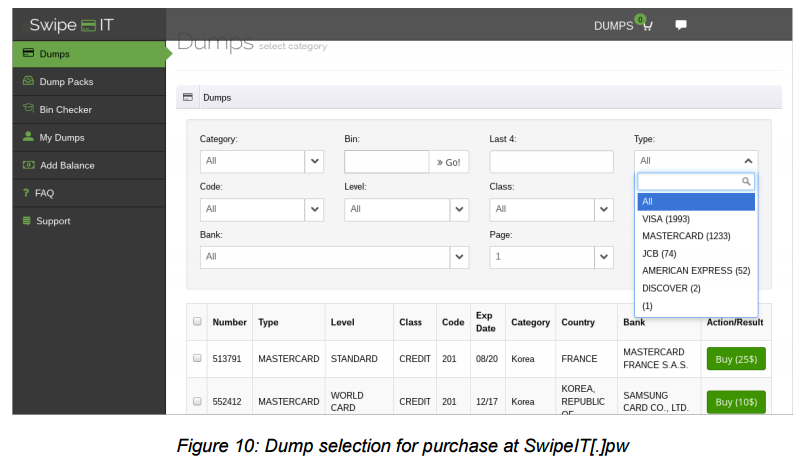
Task: Click the Bin Checker sidebar icon
Action: pyautogui.click(x=28, y=110)
